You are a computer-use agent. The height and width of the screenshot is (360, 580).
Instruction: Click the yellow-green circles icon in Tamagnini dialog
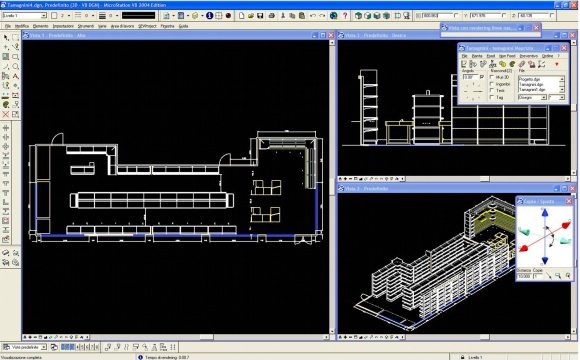point(502,64)
